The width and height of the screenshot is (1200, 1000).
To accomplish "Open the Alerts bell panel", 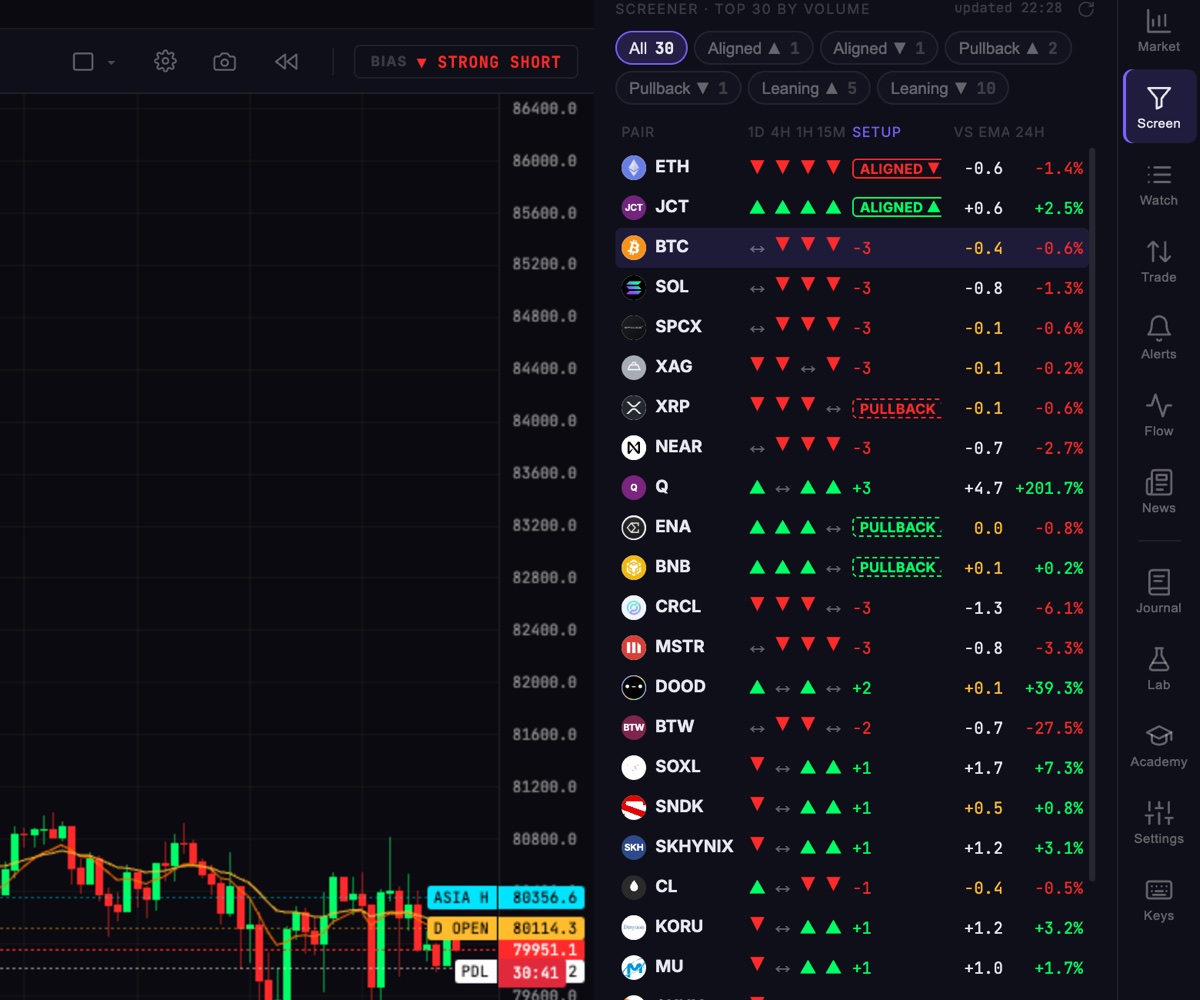I will click(x=1158, y=339).
